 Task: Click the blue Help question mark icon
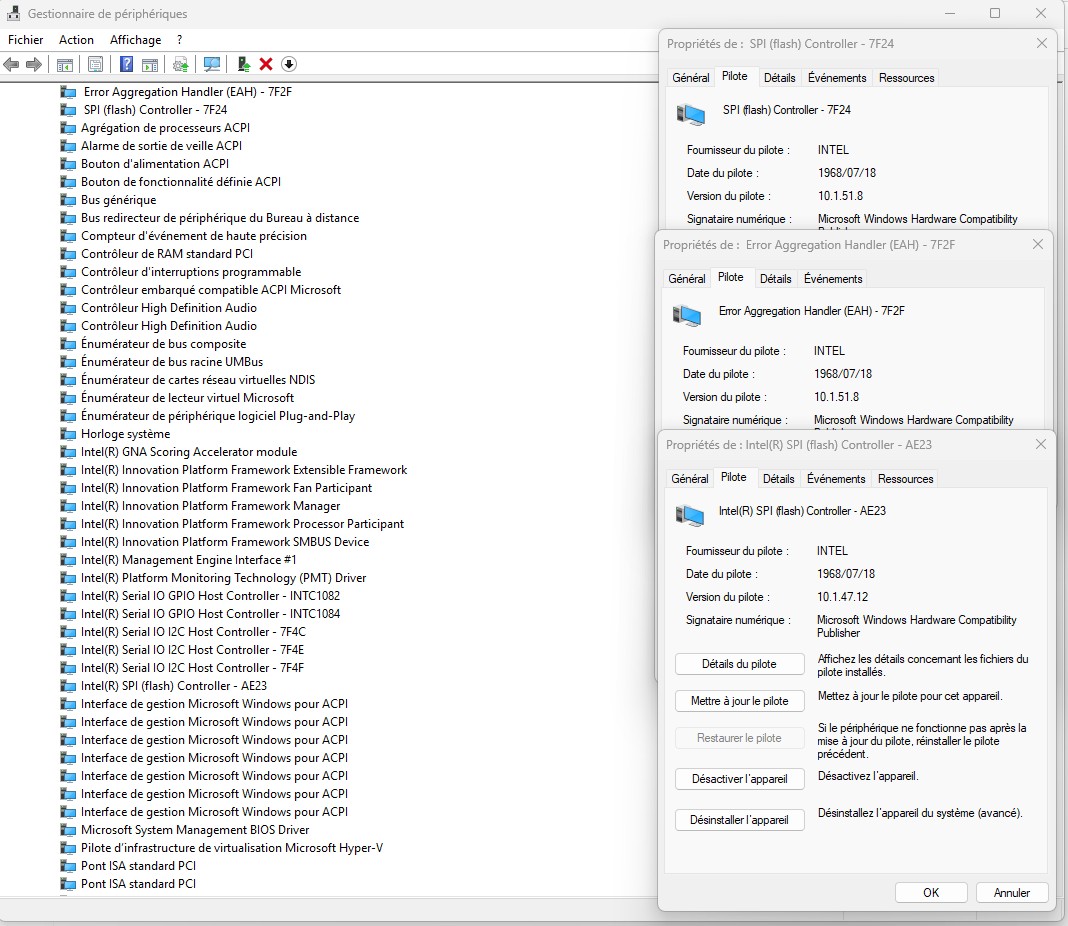(126, 64)
